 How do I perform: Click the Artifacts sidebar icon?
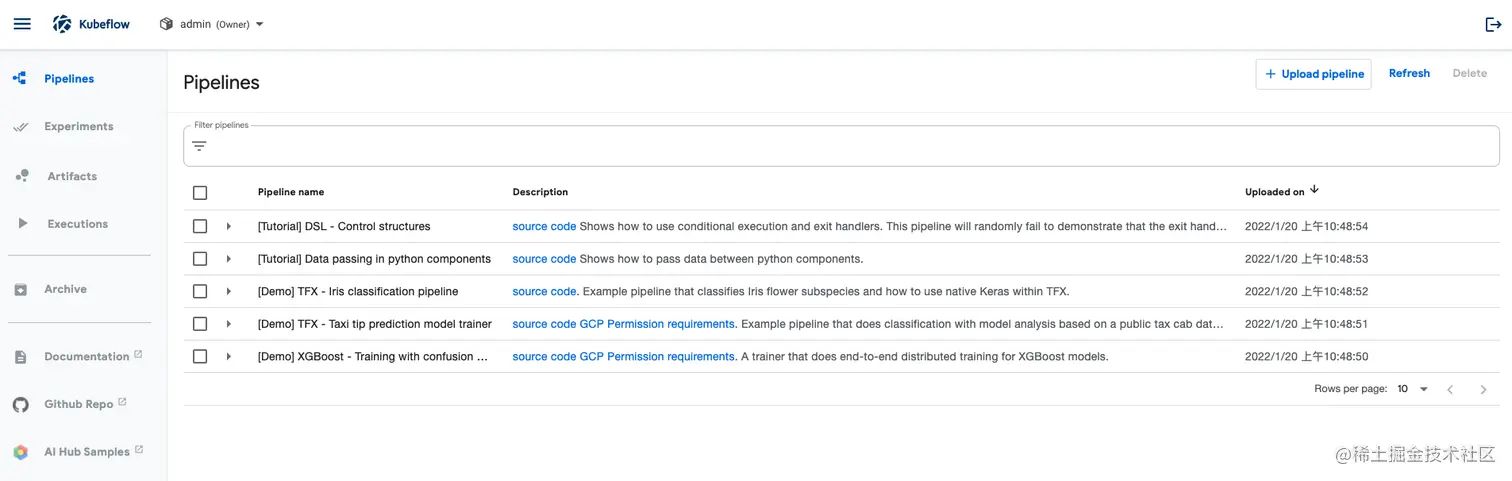[x=21, y=176]
